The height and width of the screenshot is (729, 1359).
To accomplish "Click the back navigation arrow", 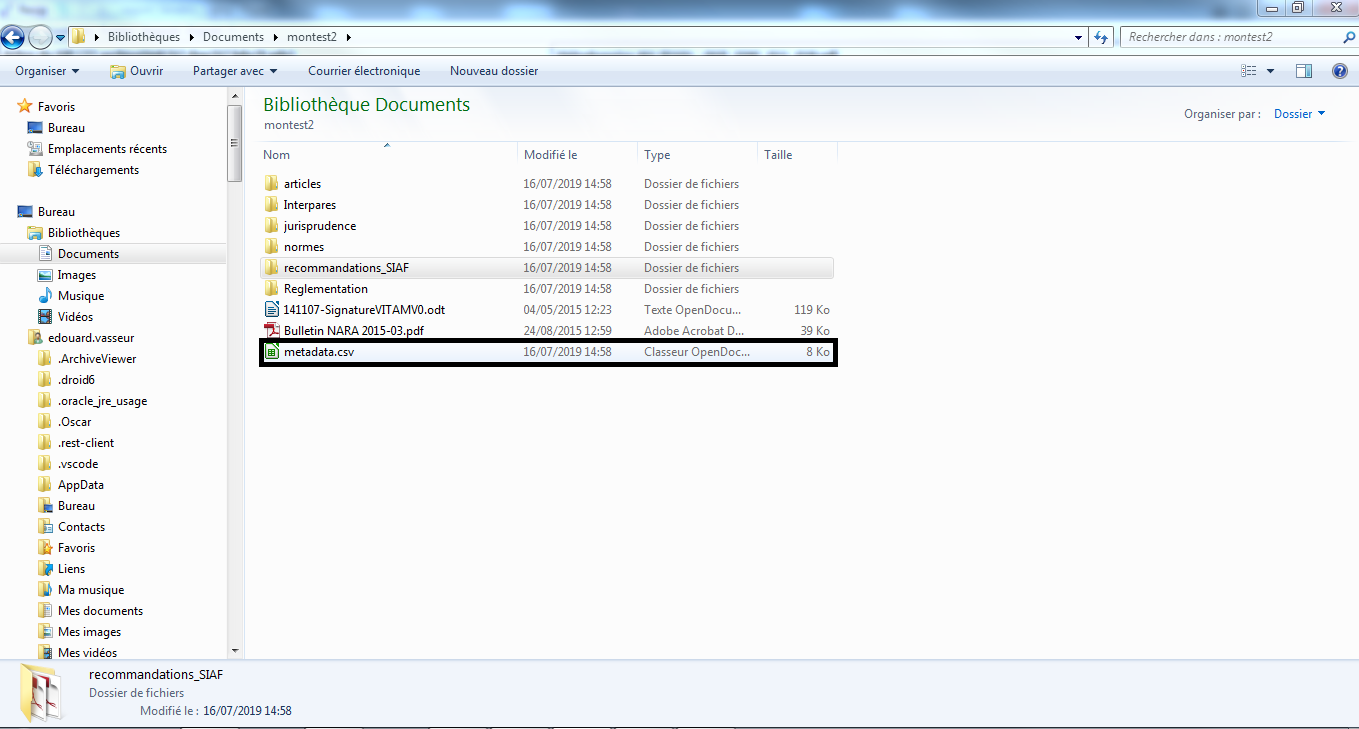I will (13, 38).
